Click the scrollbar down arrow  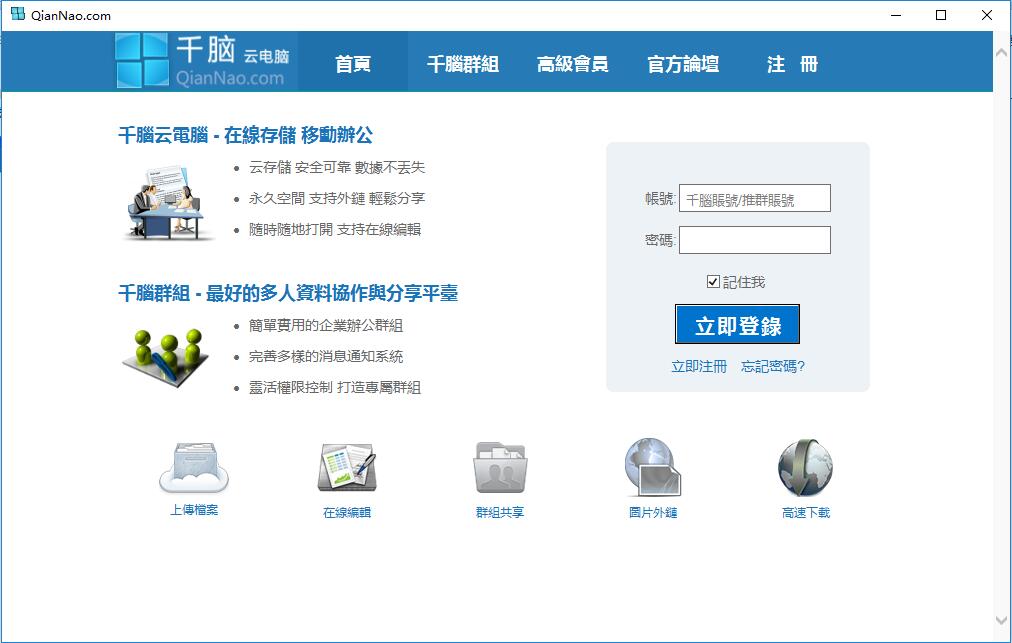pos(1002,621)
